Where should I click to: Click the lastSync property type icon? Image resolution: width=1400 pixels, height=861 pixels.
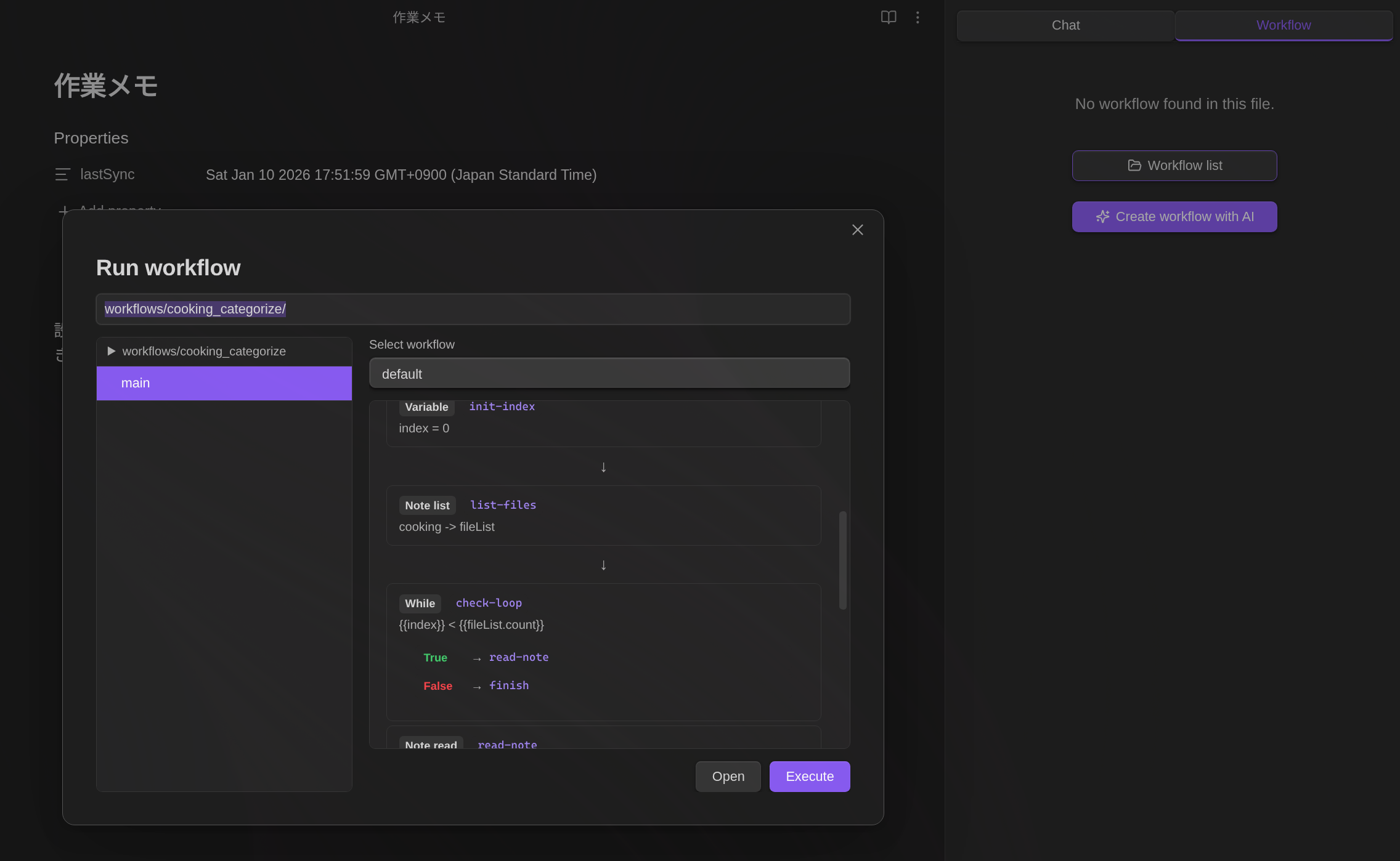pyautogui.click(x=62, y=175)
